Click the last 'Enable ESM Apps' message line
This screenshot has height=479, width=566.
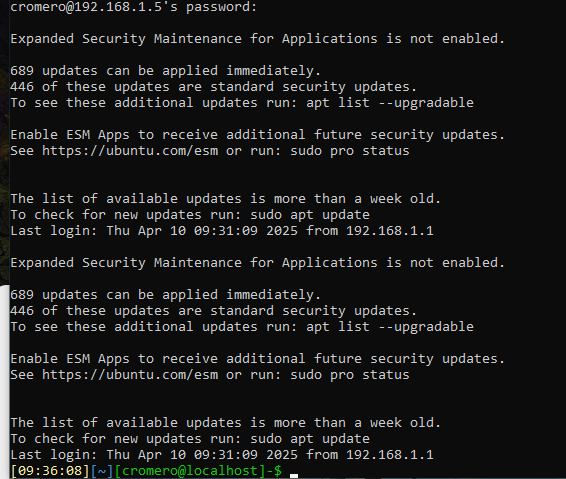(x=257, y=359)
